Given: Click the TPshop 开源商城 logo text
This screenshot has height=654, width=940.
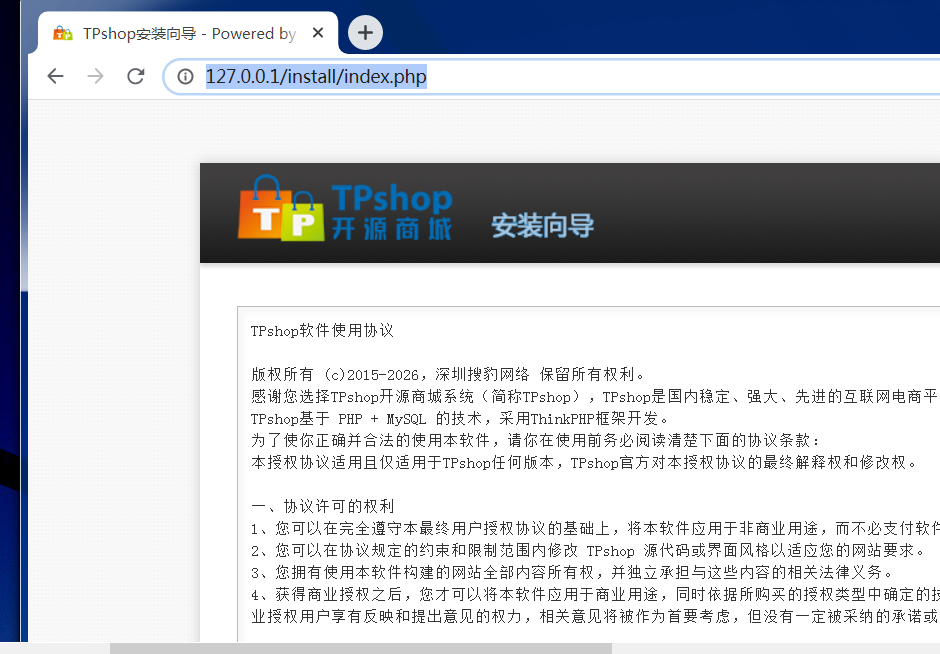Looking at the screenshot, I should click(391, 212).
